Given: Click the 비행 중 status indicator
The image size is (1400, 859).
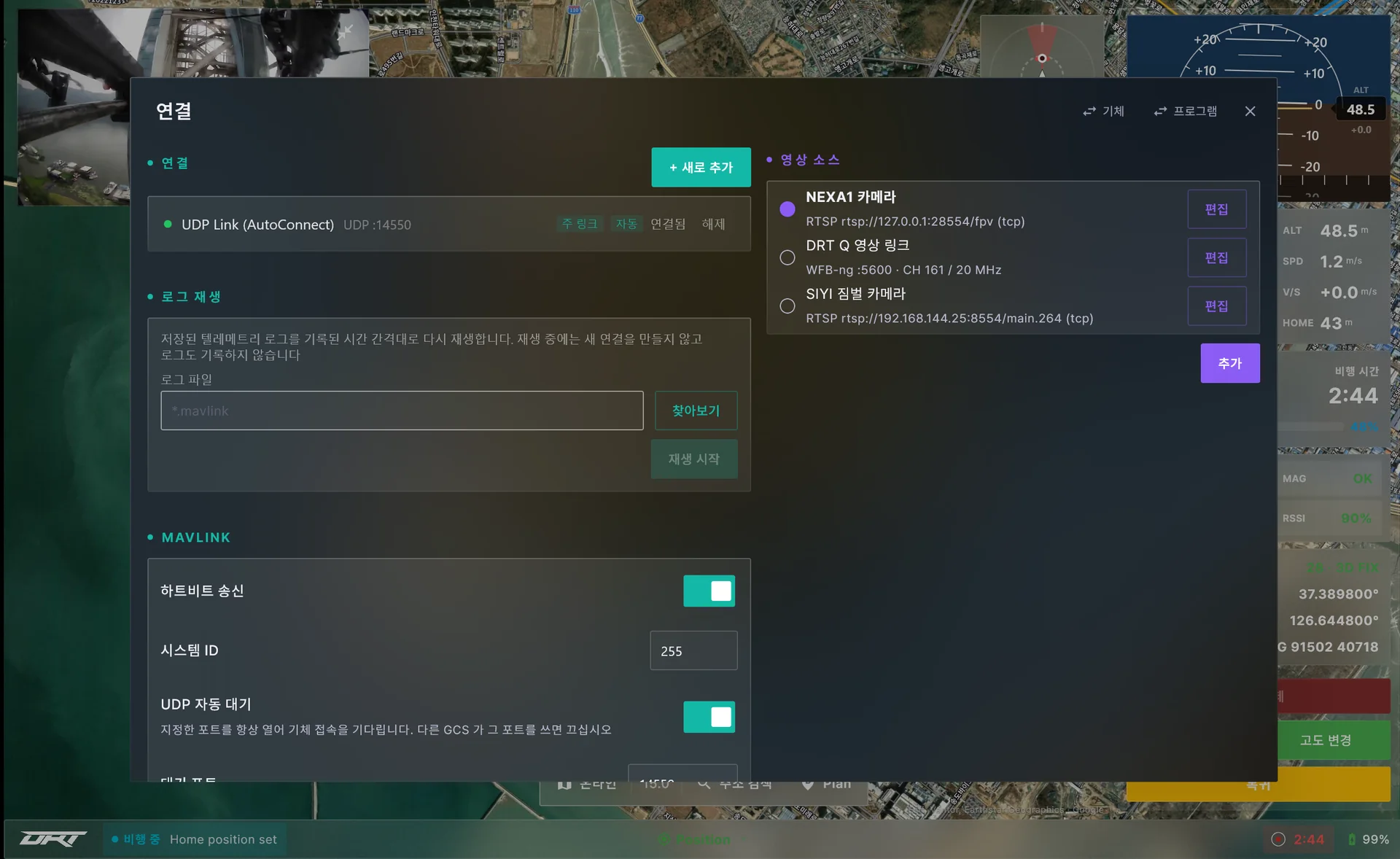Looking at the screenshot, I should click(x=136, y=839).
